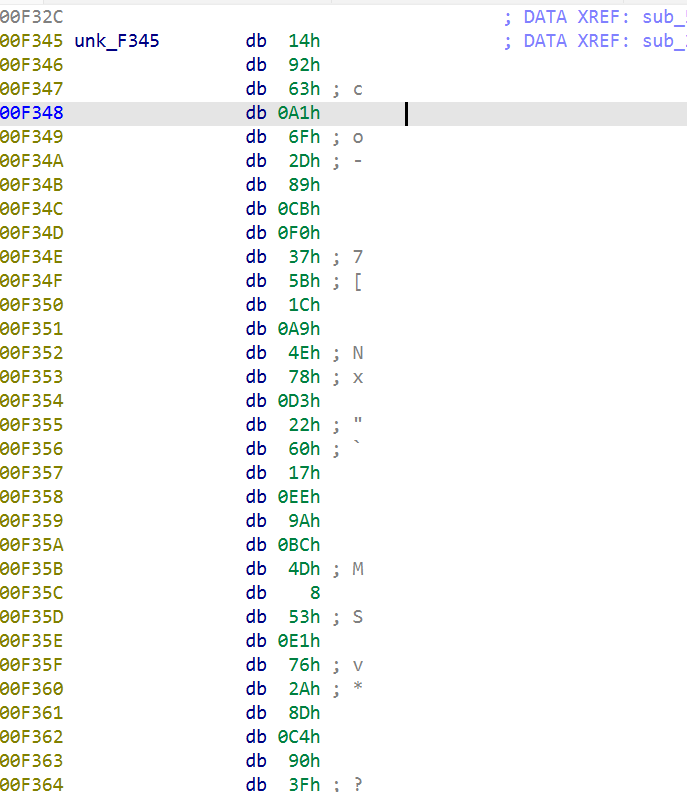Click address 00F34D
687x792 pixels.
[31, 233]
